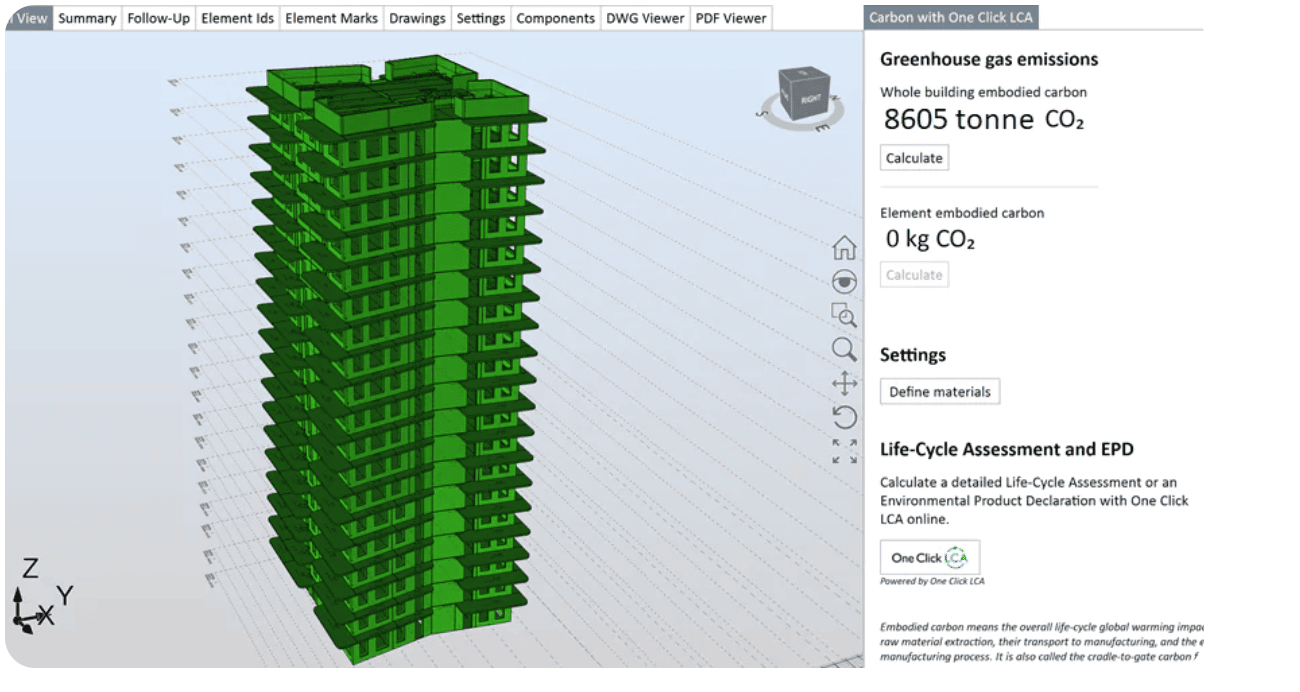Viewport: 1300px width, 692px height.
Task: Click the green building model
Action: click(x=395, y=360)
